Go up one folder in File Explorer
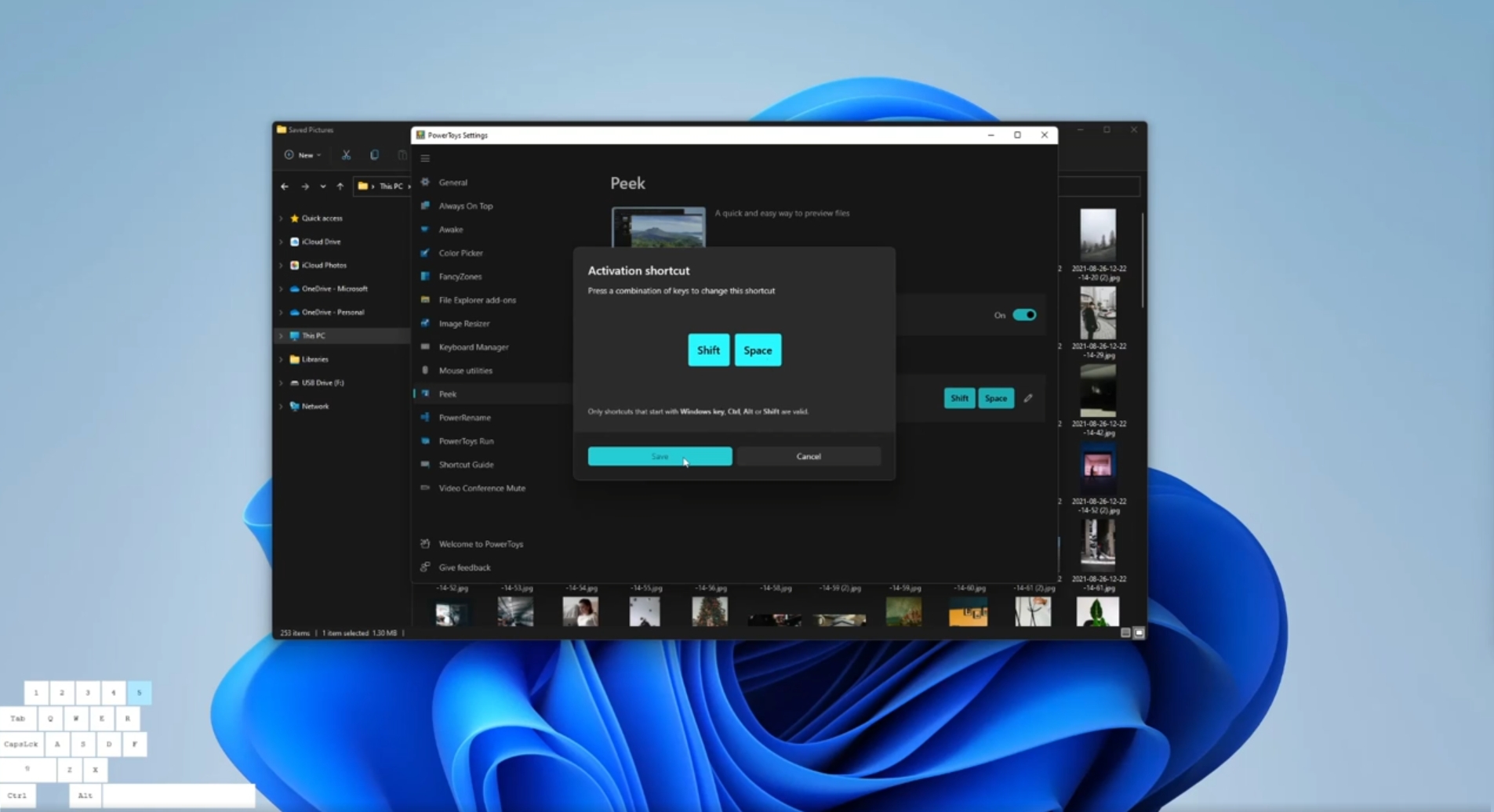Screen dimensions: 1494x812 click(340, 187)
